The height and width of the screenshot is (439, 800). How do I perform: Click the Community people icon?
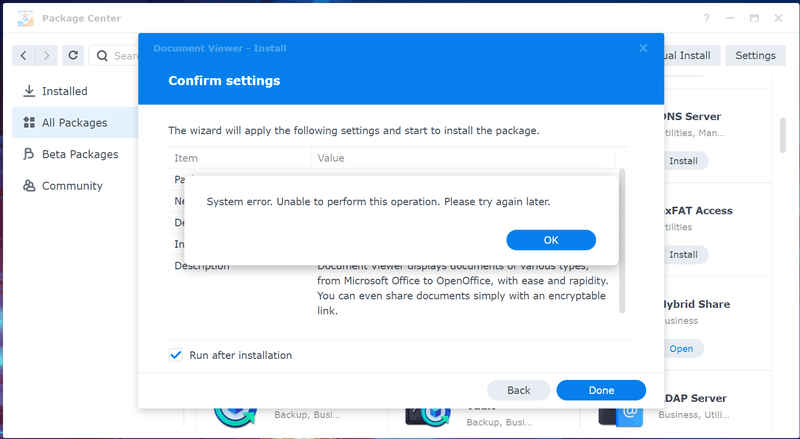[x=29, y=186]
